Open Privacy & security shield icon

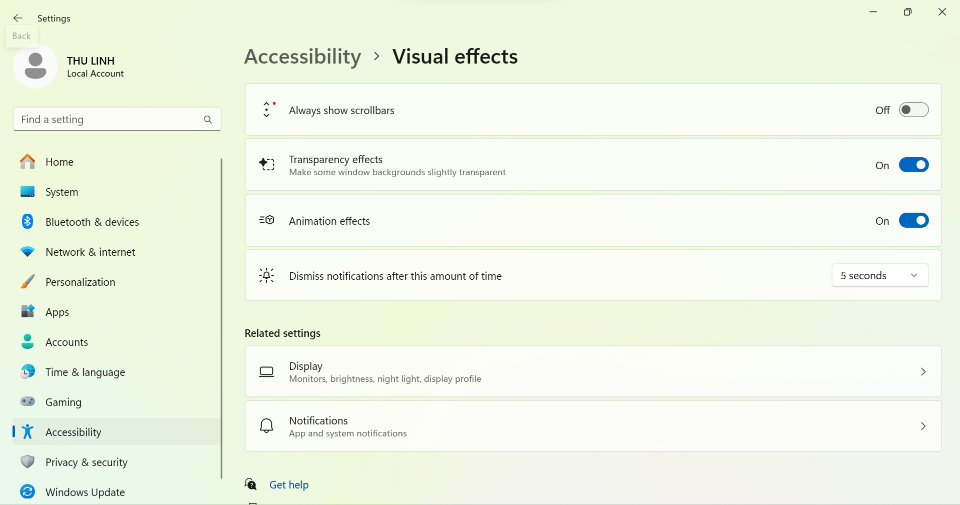click(x=27, y=462)
